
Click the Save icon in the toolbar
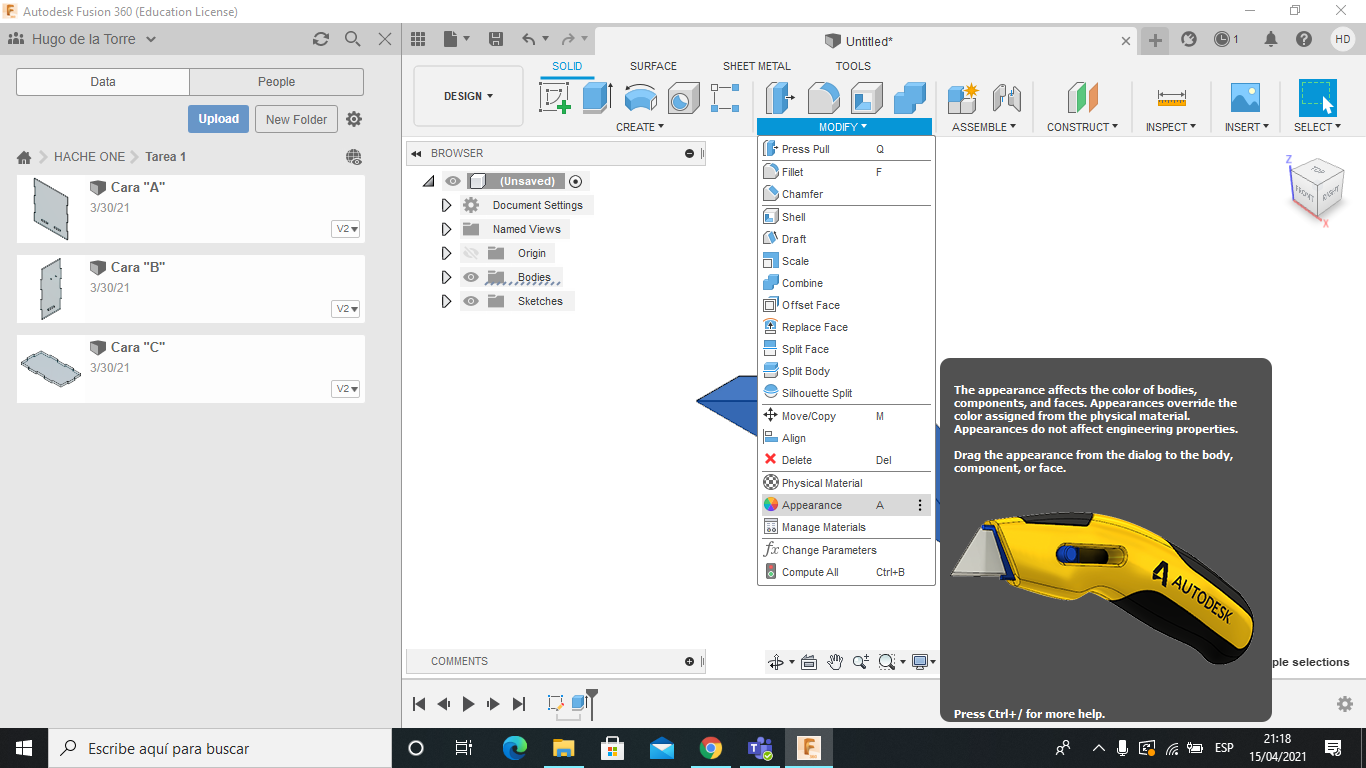(x=496, y=39)
